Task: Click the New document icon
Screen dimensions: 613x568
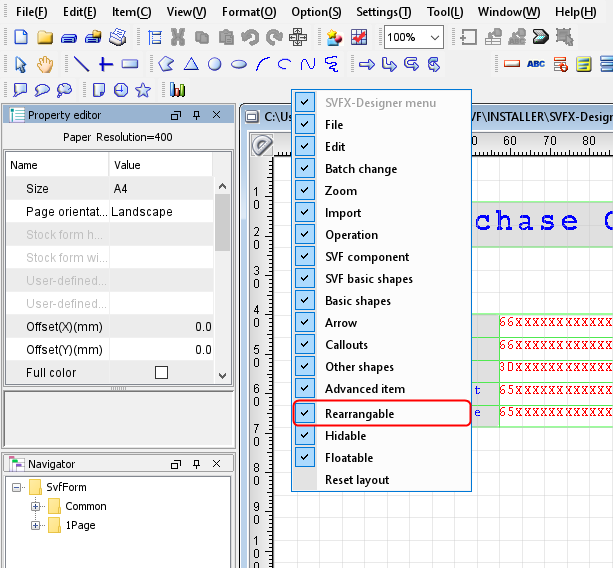Action: (x=22, y=37)
